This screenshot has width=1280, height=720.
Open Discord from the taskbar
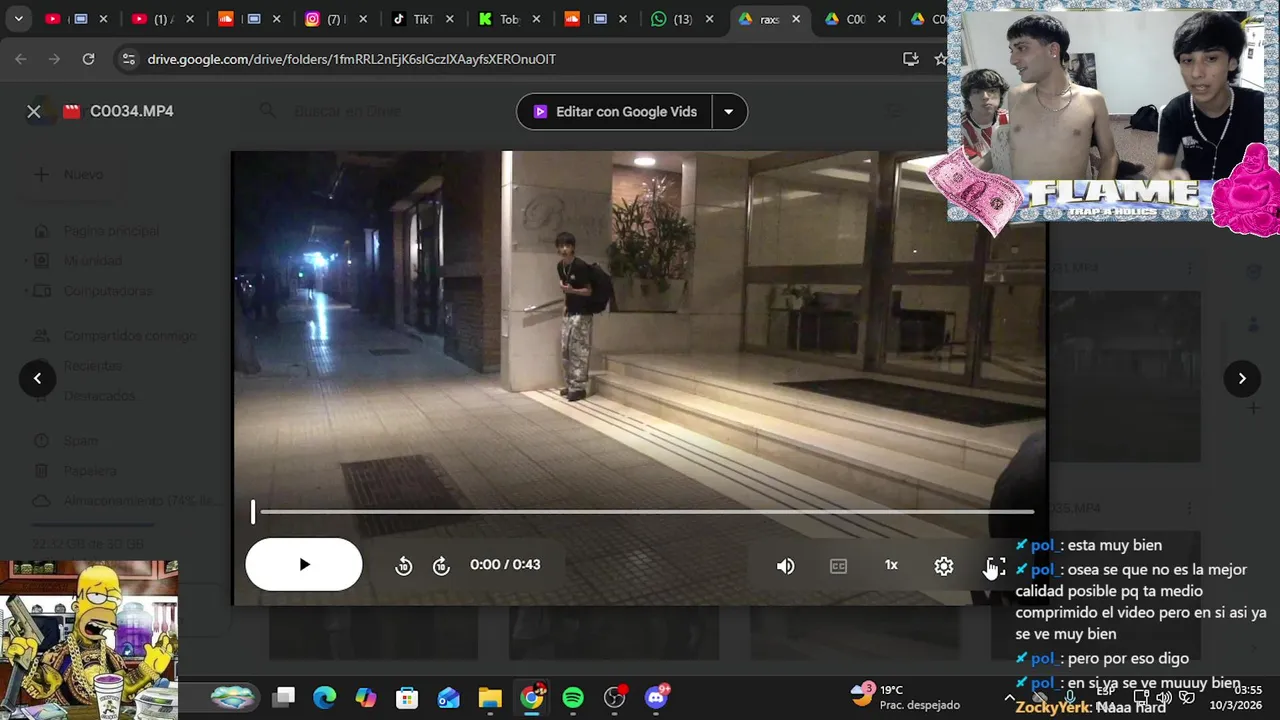point(657,697)
